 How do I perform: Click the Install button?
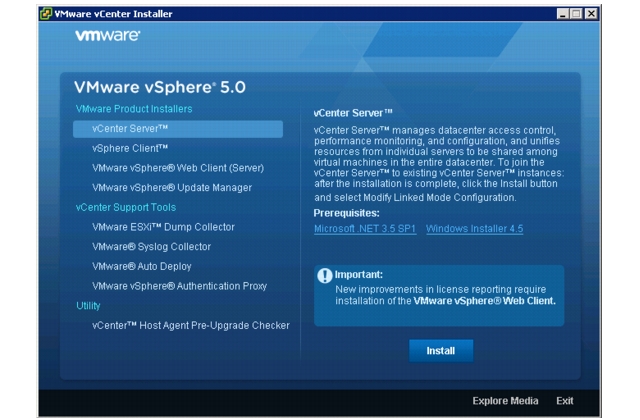(x=441, y=351)
